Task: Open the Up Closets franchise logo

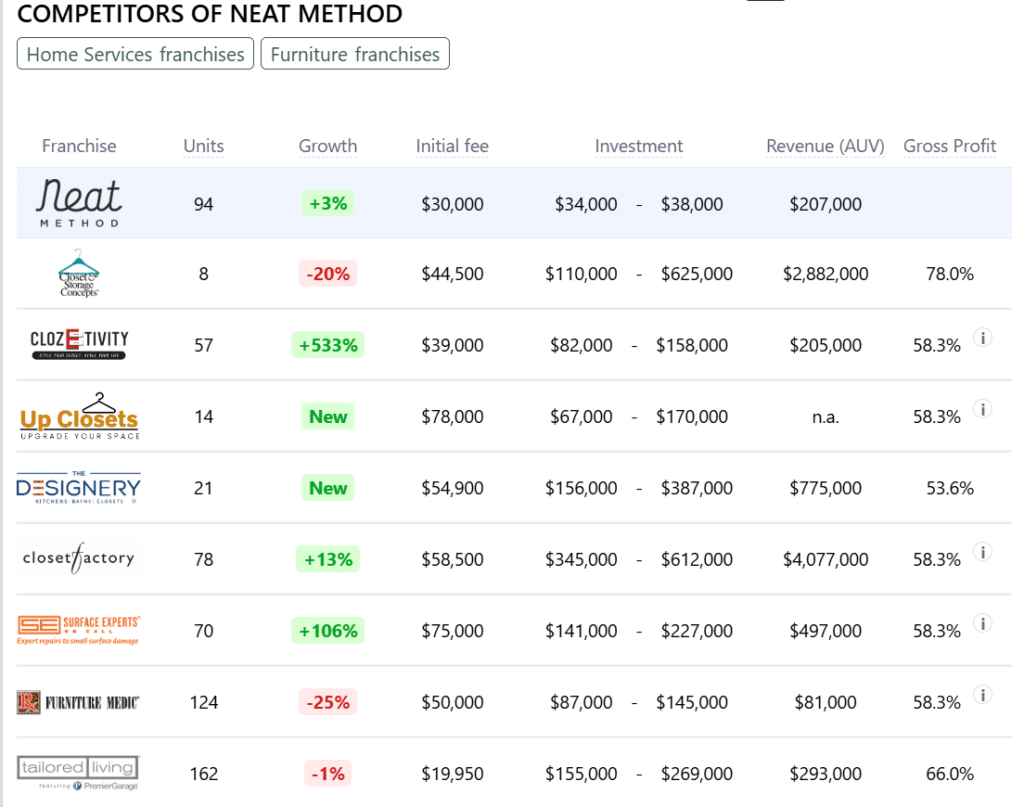Action: pos(79,417)
